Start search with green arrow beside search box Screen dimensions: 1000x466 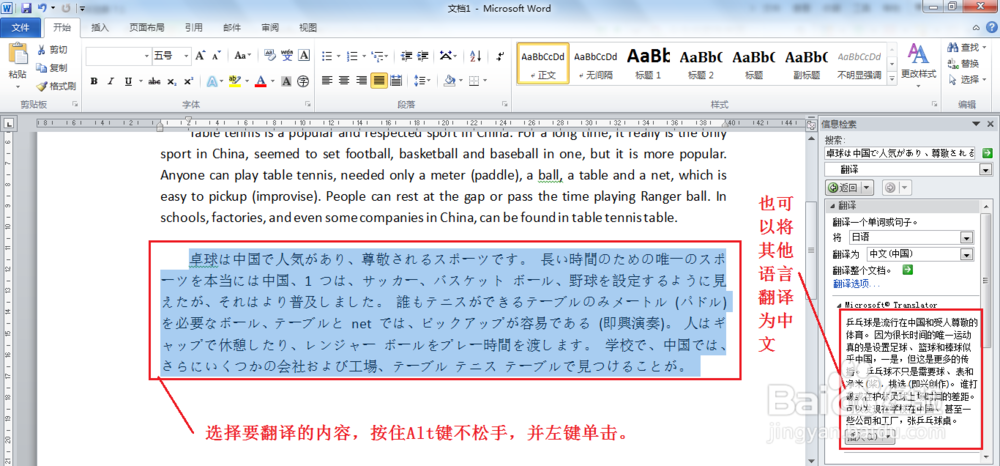(x=987, y=153)
